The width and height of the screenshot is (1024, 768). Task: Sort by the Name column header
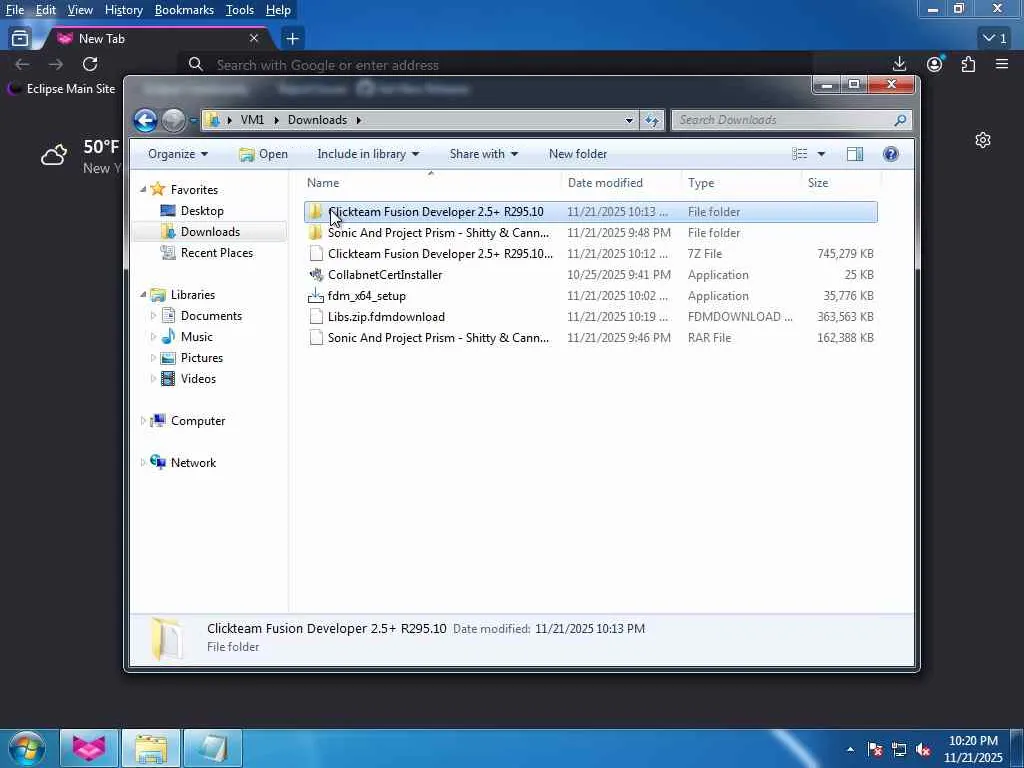(431, 183)
